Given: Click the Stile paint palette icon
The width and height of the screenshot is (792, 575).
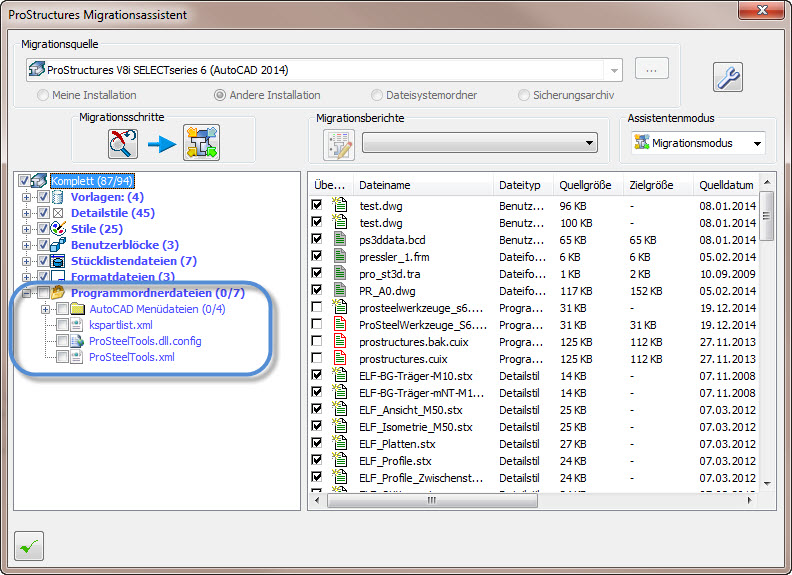Looking at the screenshot, I should (59, 229).
